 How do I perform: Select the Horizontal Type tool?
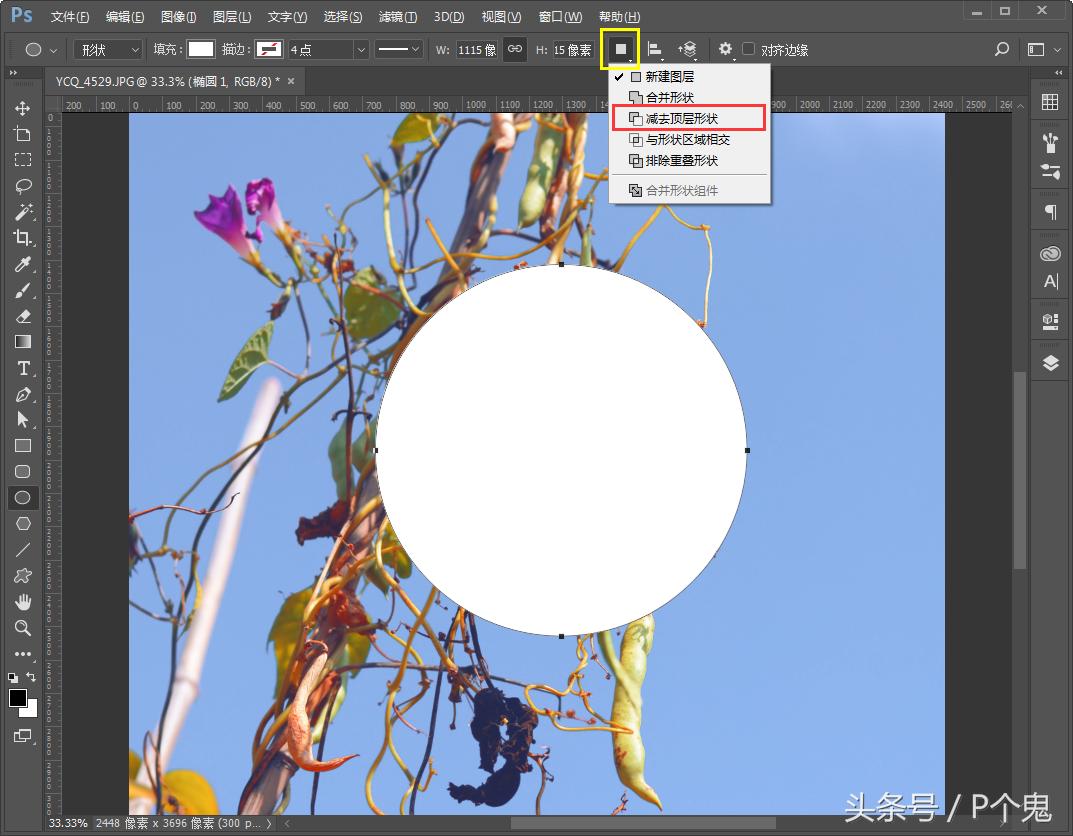(23, 368)
